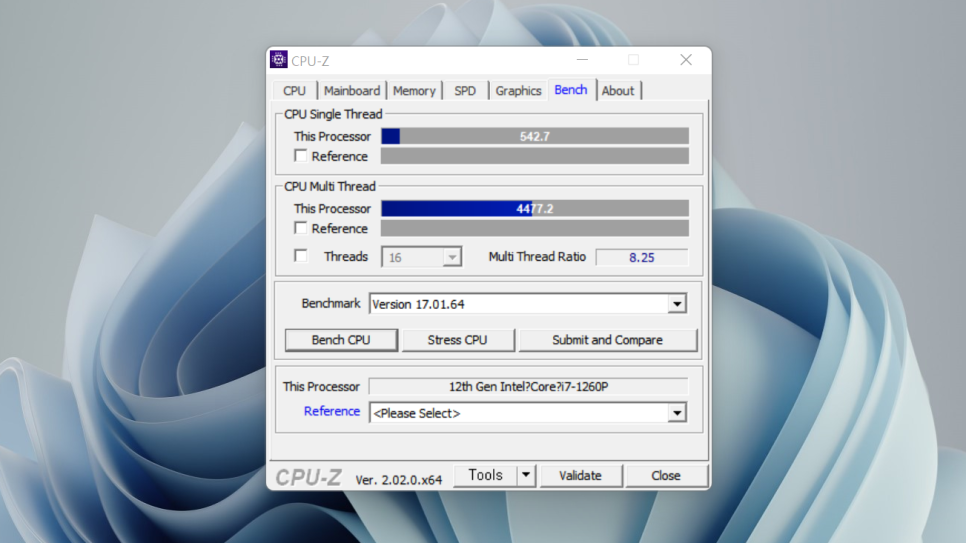Click Submit and Compare
The image size is (966, 543).
coord(607,340)
